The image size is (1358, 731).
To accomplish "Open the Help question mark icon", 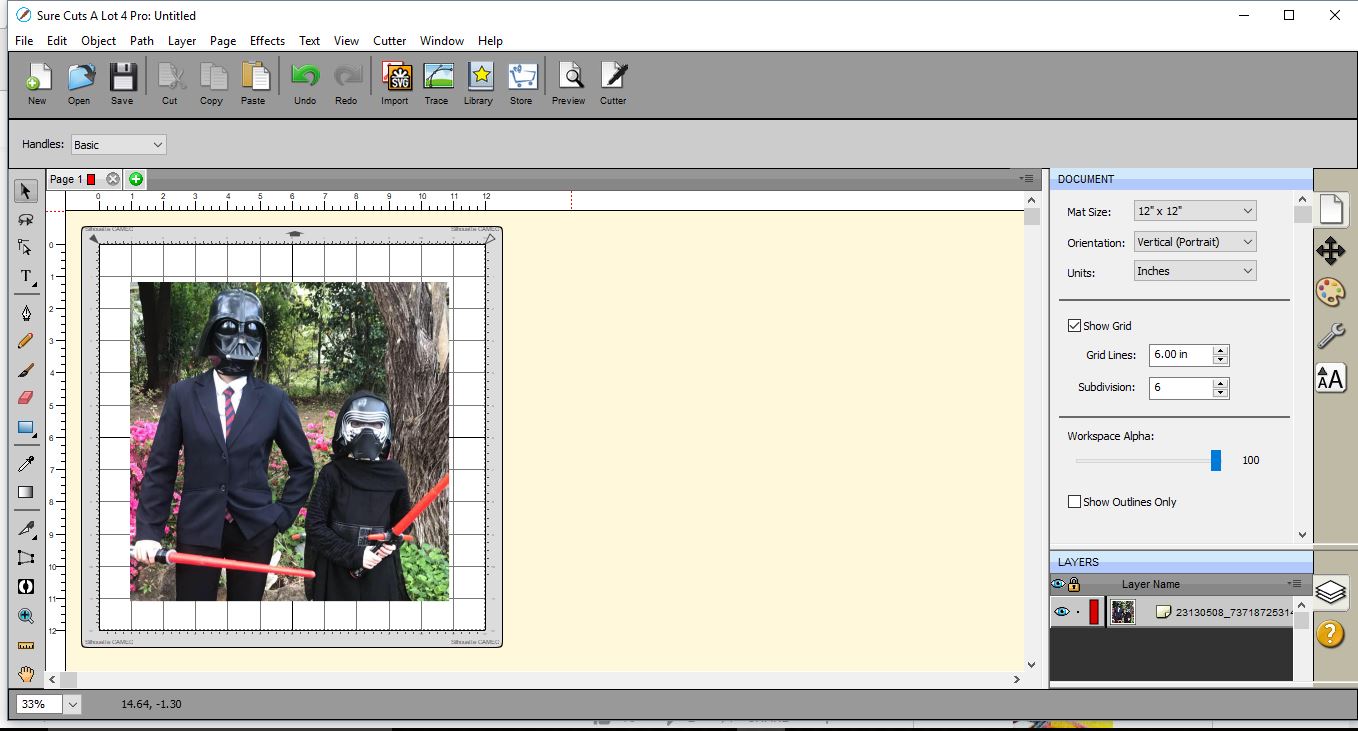I will coord(1330,633).
